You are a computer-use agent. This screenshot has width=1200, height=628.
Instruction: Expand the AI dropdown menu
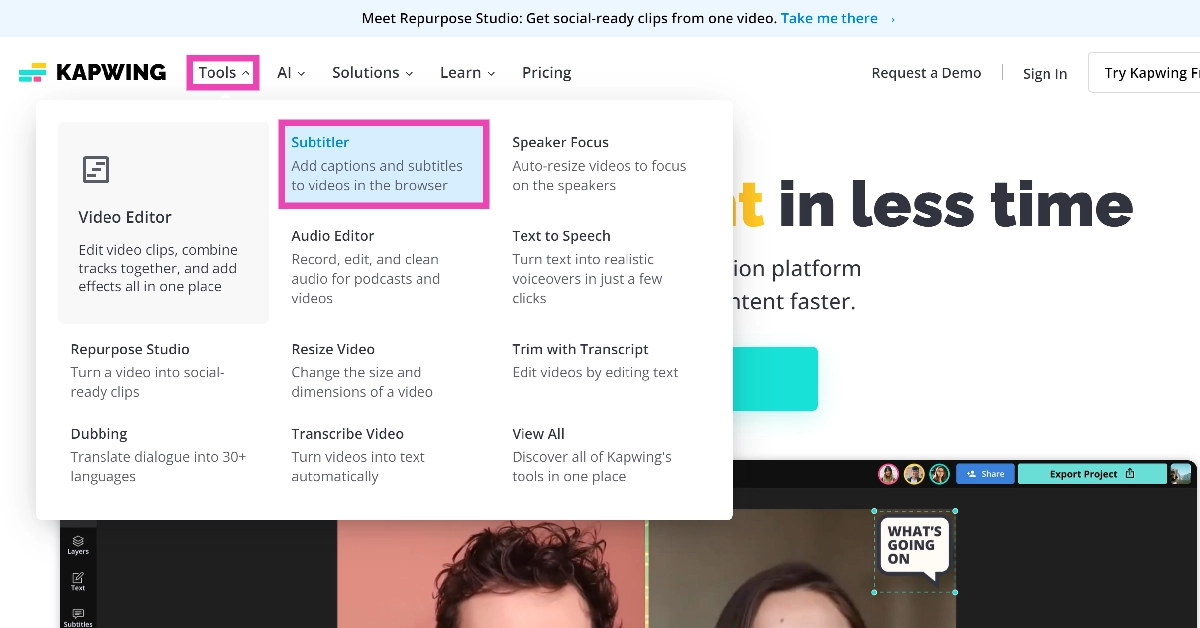[x=291, y=73]
